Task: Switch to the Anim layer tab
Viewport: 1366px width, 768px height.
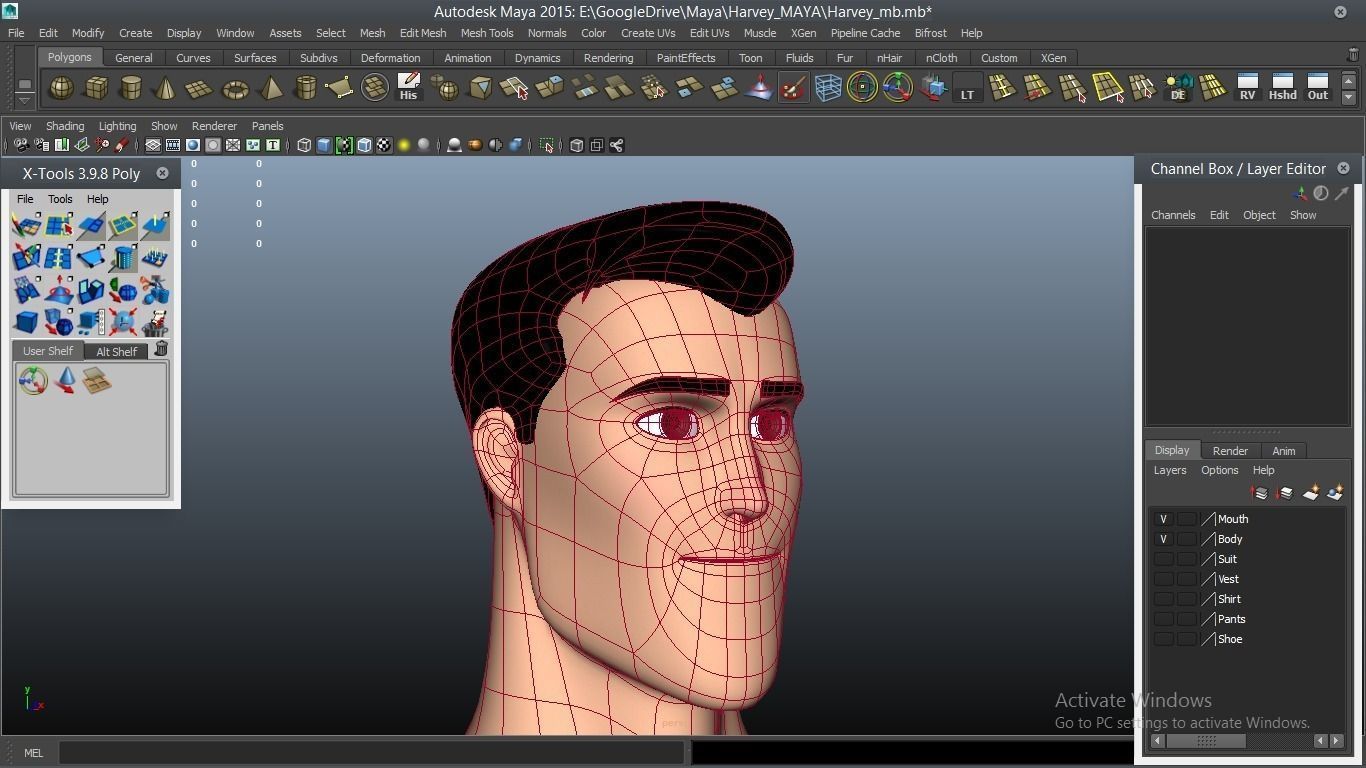Action: point(1283,451)
